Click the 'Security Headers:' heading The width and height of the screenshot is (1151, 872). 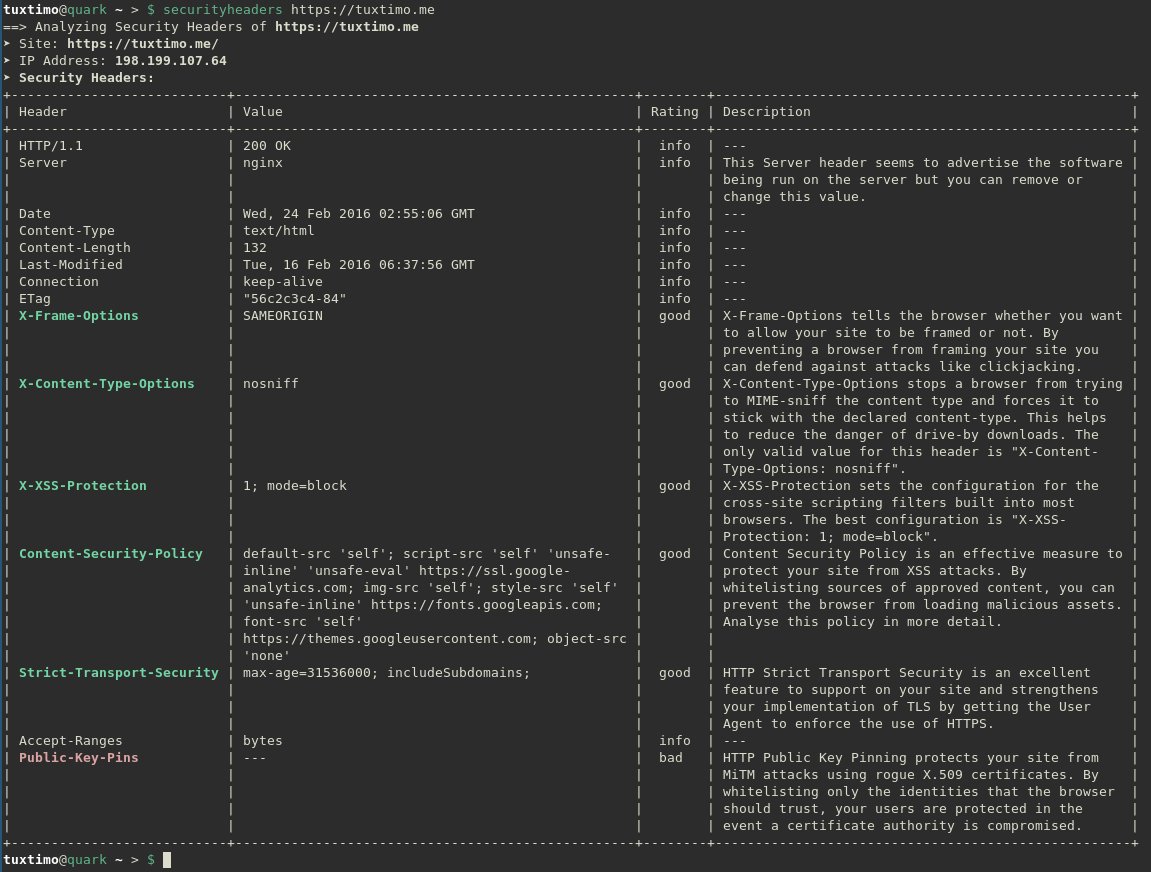point(86,77)
